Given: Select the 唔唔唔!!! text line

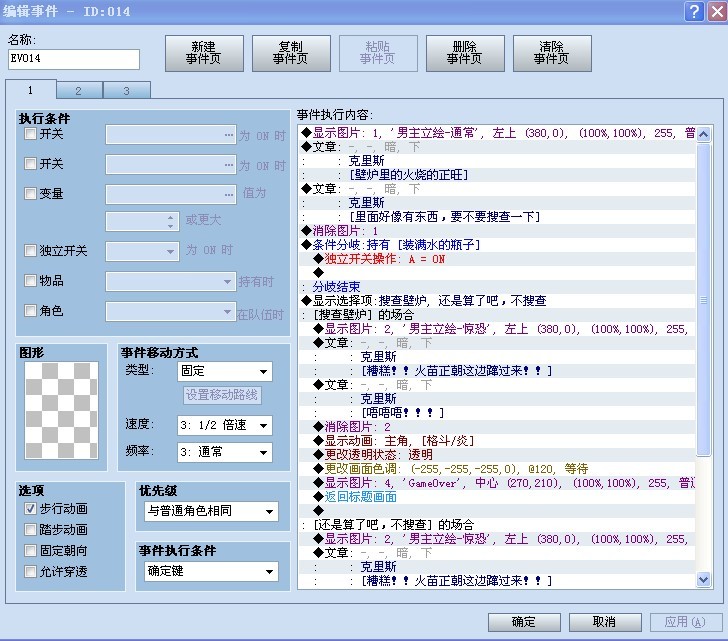Looking at the screenshot, I should point(497,413).
